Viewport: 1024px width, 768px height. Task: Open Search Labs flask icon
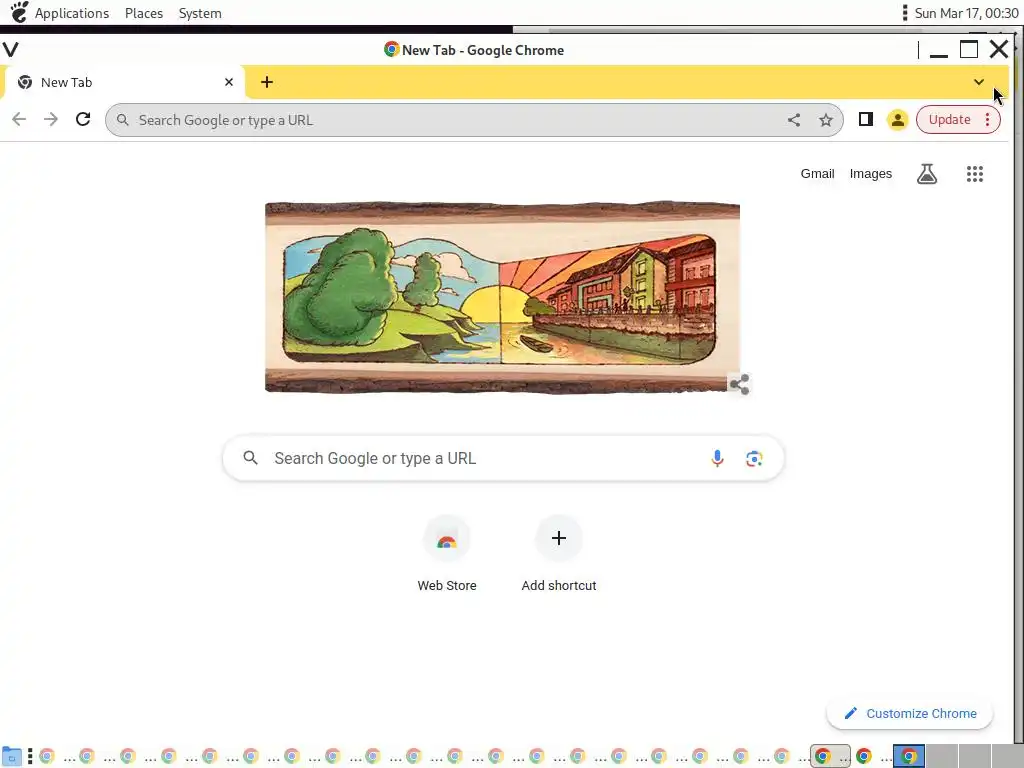927,174
